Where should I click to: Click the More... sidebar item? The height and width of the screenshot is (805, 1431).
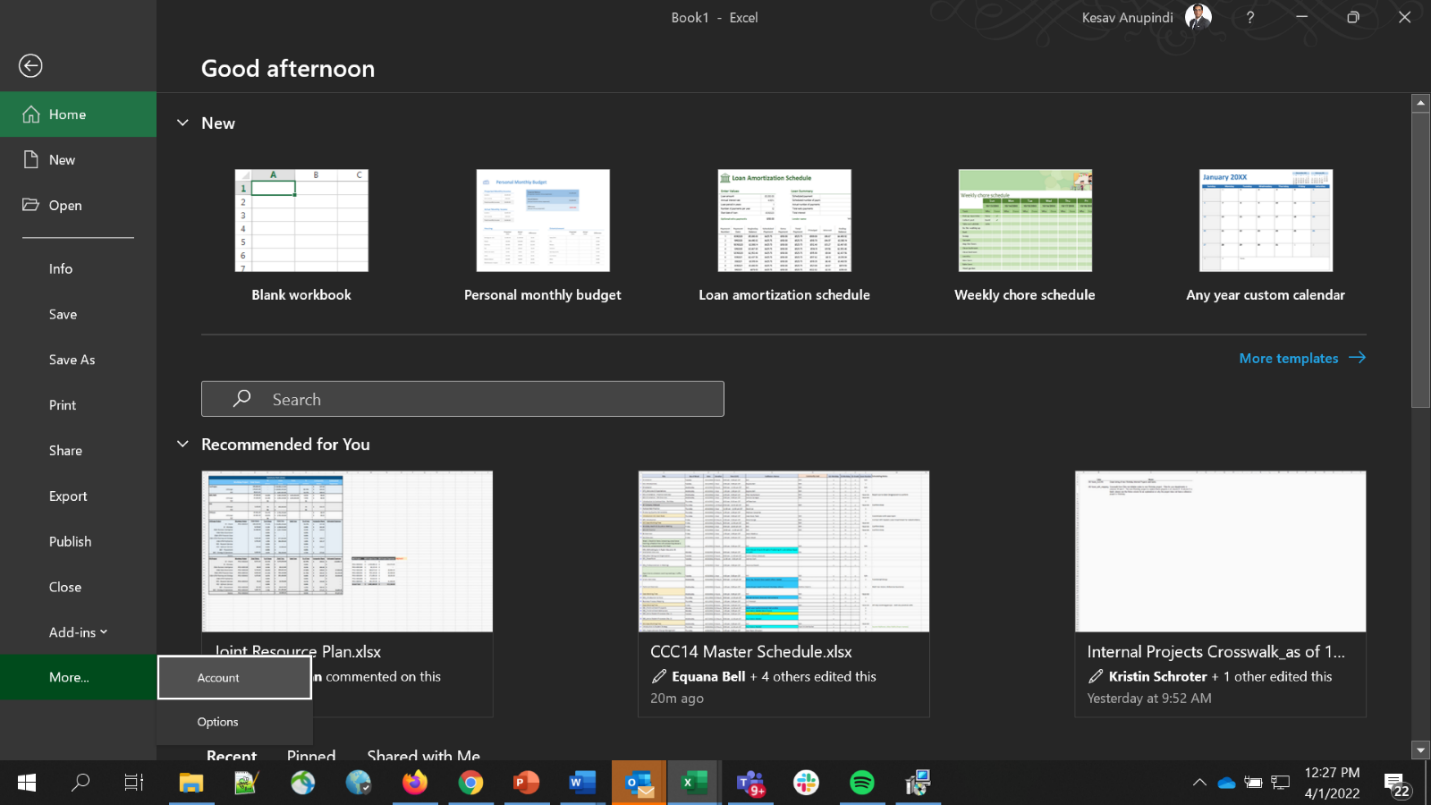[x=78, y=677]
